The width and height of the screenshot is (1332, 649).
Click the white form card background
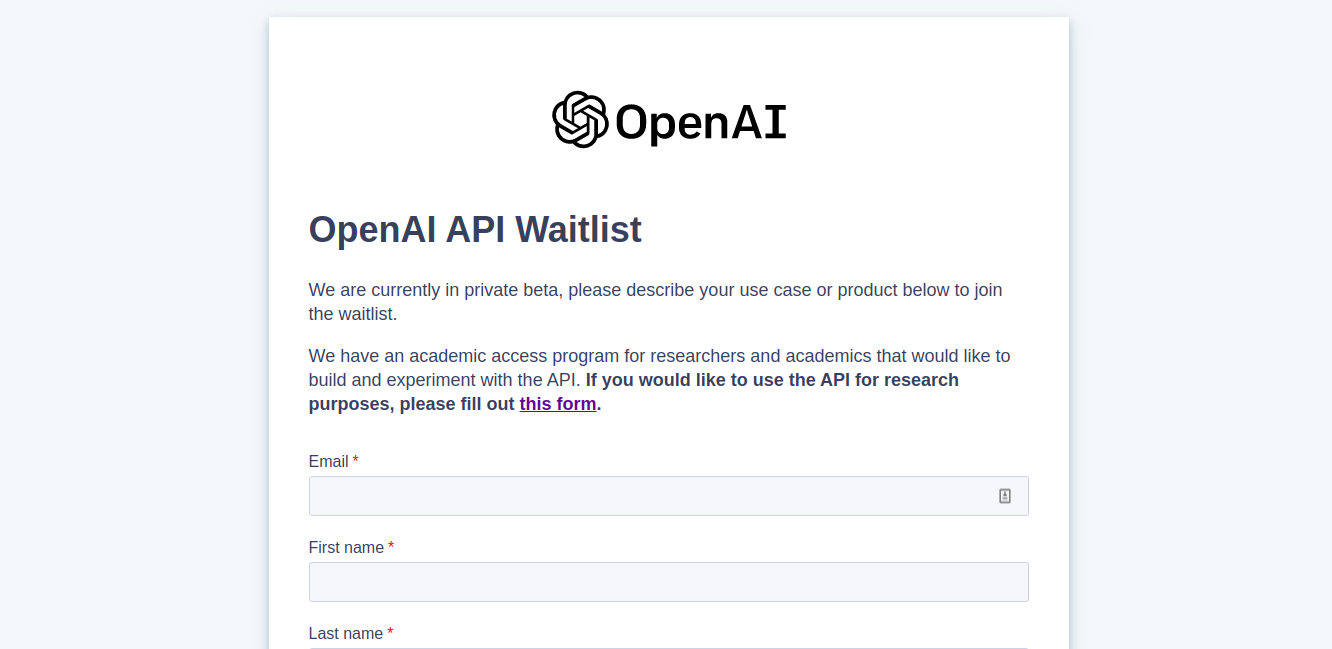900,180
